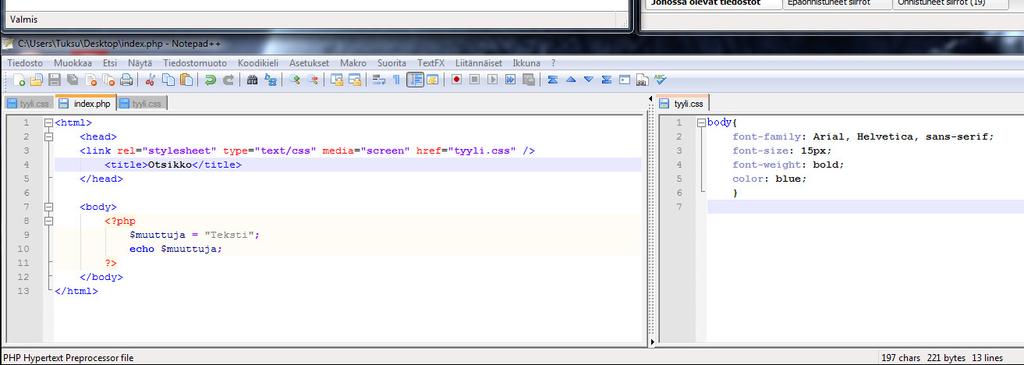Click the user-defined language icon
1024x365 pixels.
(x=433, y=80)
